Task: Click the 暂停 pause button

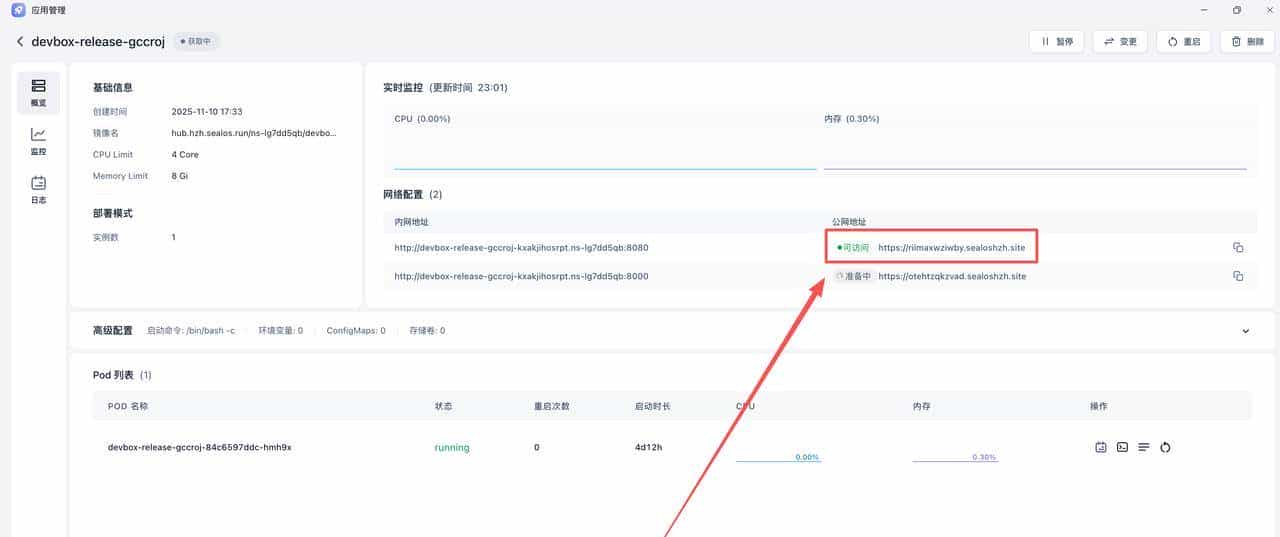Action: (x=1056, y=42)
